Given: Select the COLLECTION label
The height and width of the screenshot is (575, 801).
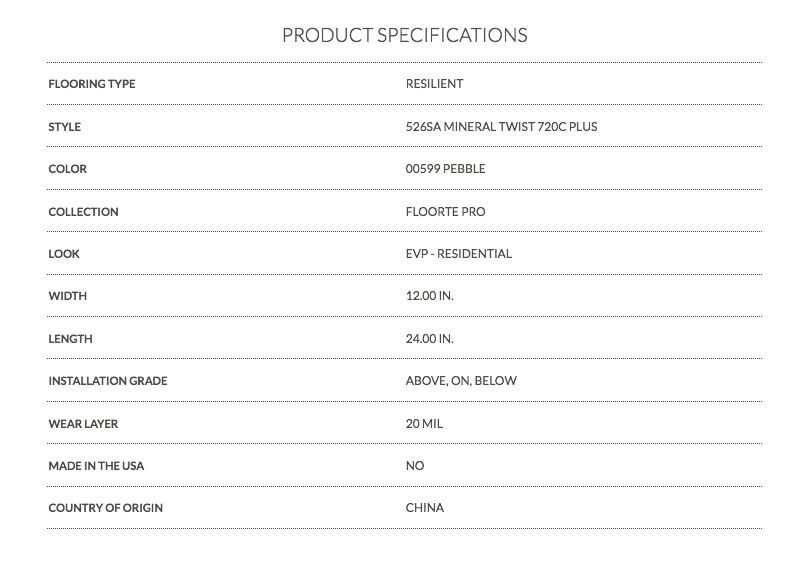Looking at the screenshot, I should click(83, 212).
